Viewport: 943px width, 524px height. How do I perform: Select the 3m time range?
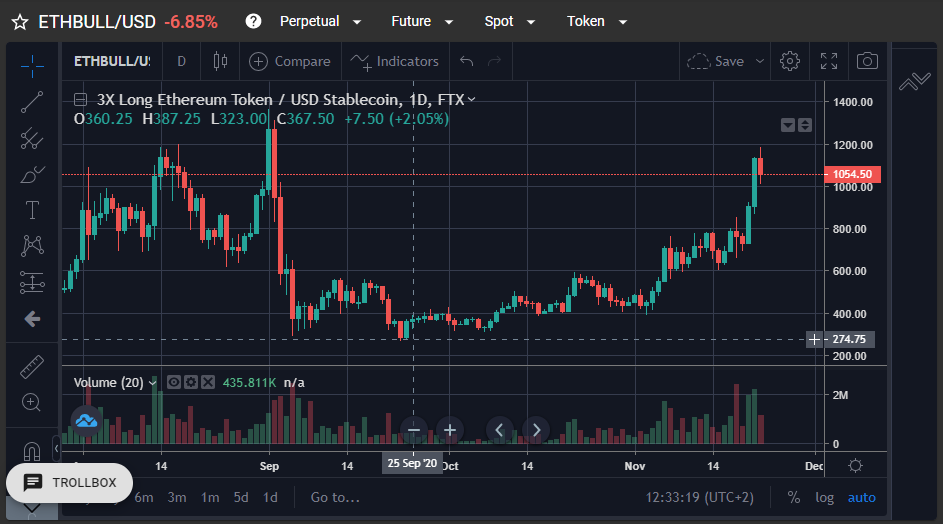click(x=177, y=498)
